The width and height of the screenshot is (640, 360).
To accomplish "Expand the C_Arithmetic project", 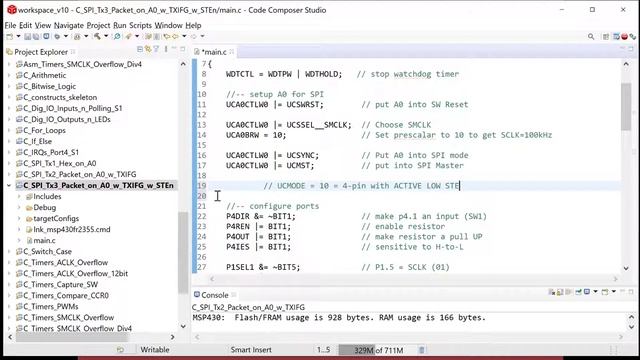I will click(x=9, y=76).
